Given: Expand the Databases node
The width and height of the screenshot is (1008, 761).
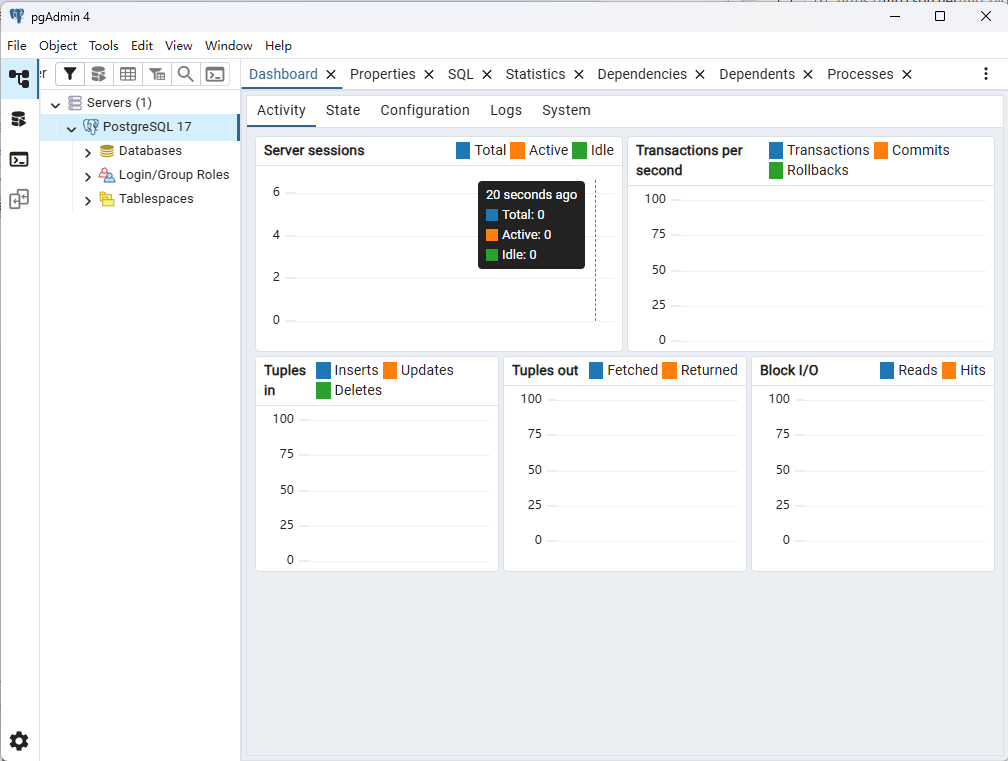Looking at the screenshot, I should click(x=88, y=152).
